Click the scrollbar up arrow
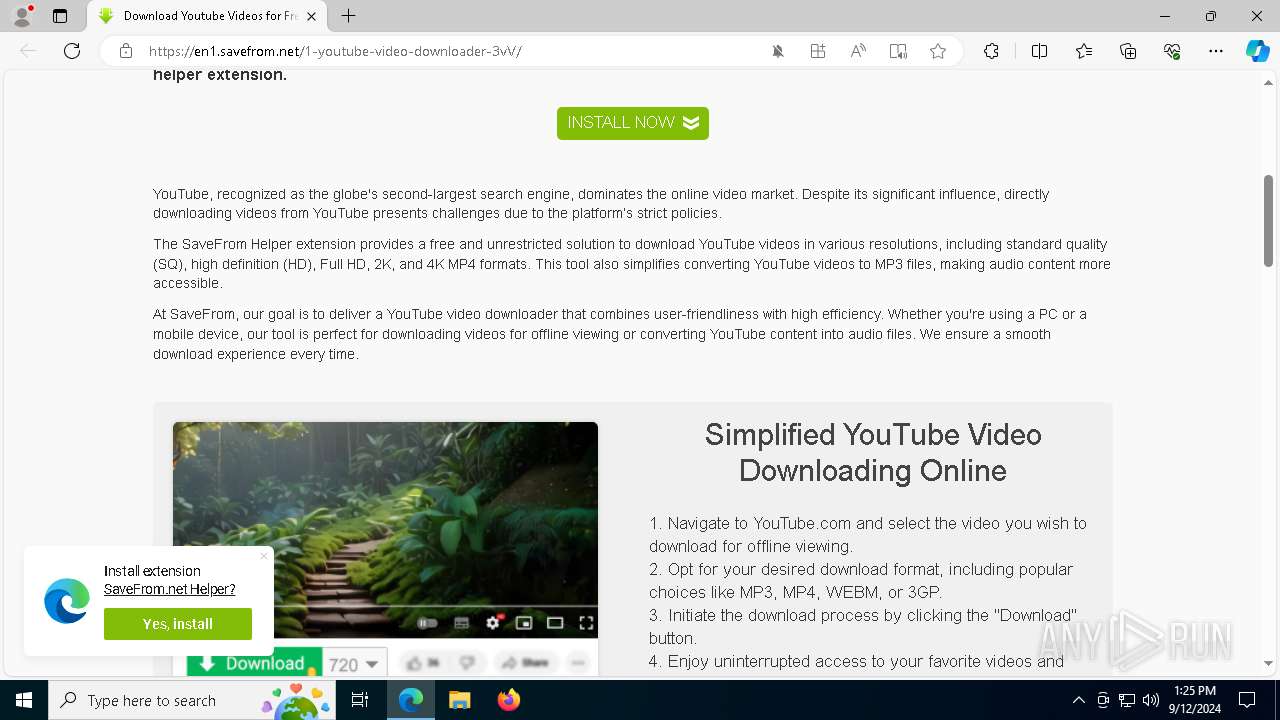The image size is (1280, 720). pyautogui.click(x=1268, y=83)
